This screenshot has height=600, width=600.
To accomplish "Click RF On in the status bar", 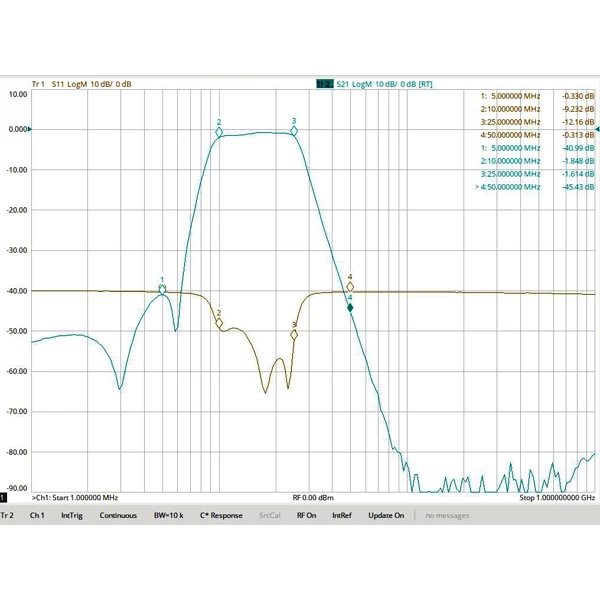I will tap(307, 515).
